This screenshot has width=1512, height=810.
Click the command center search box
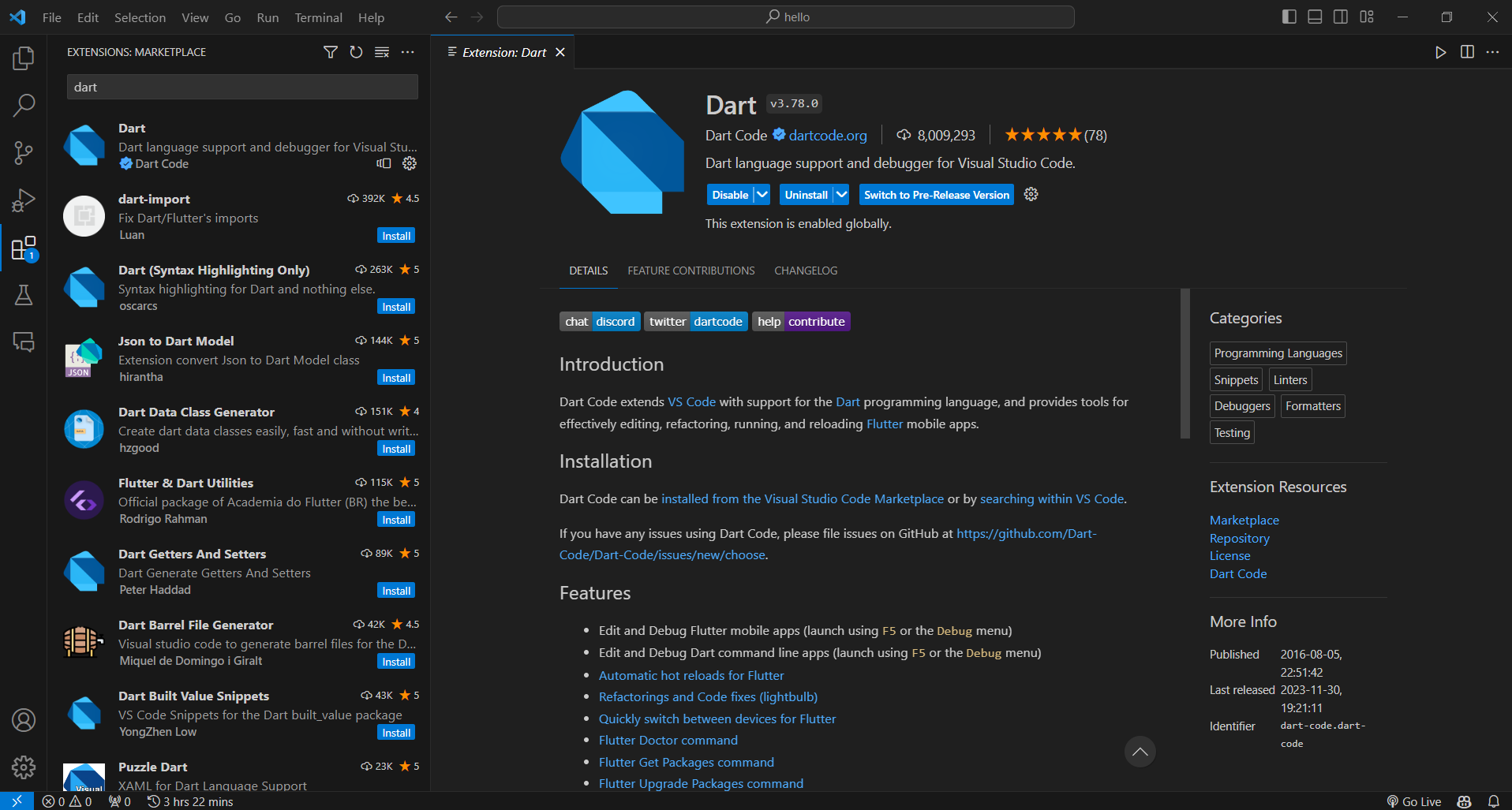tap(786, 17)
